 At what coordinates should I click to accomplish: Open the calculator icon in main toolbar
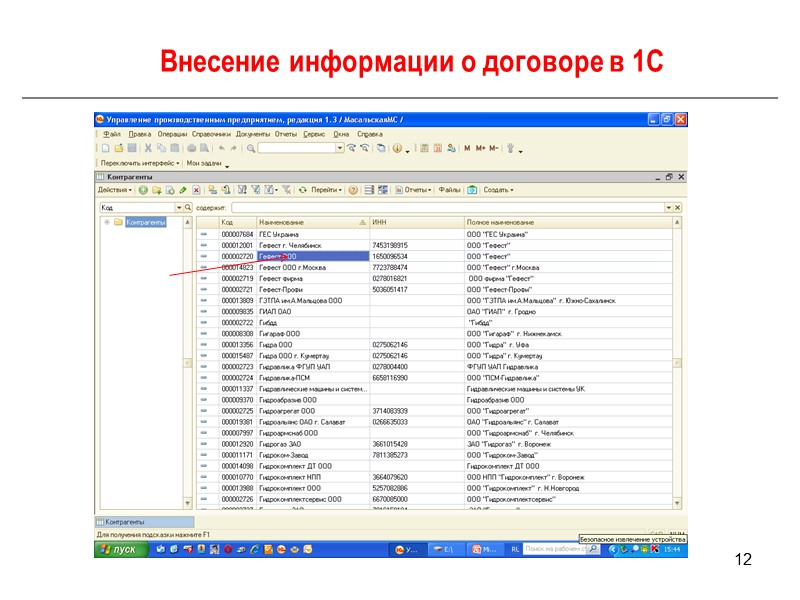[424, 148]
